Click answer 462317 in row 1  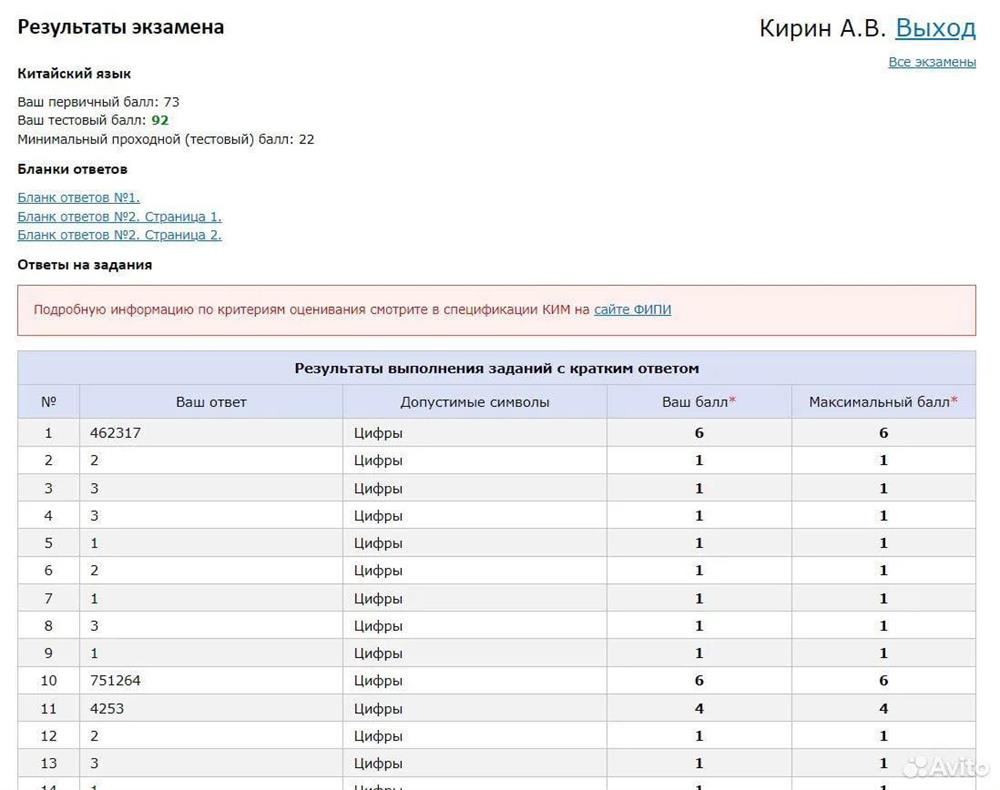click(x=115, y=433)
